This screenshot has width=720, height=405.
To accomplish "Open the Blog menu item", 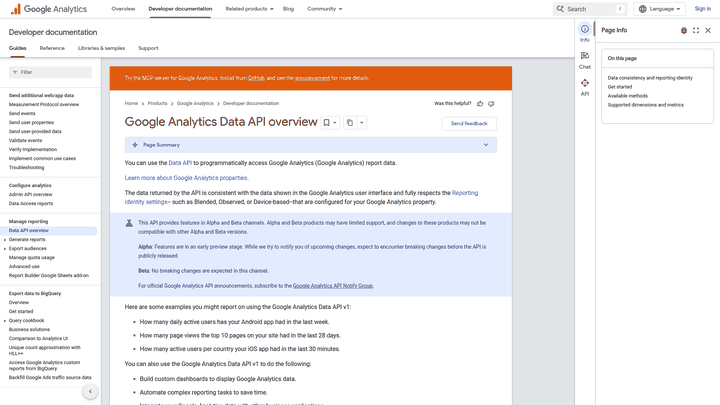I will [288, 9].
